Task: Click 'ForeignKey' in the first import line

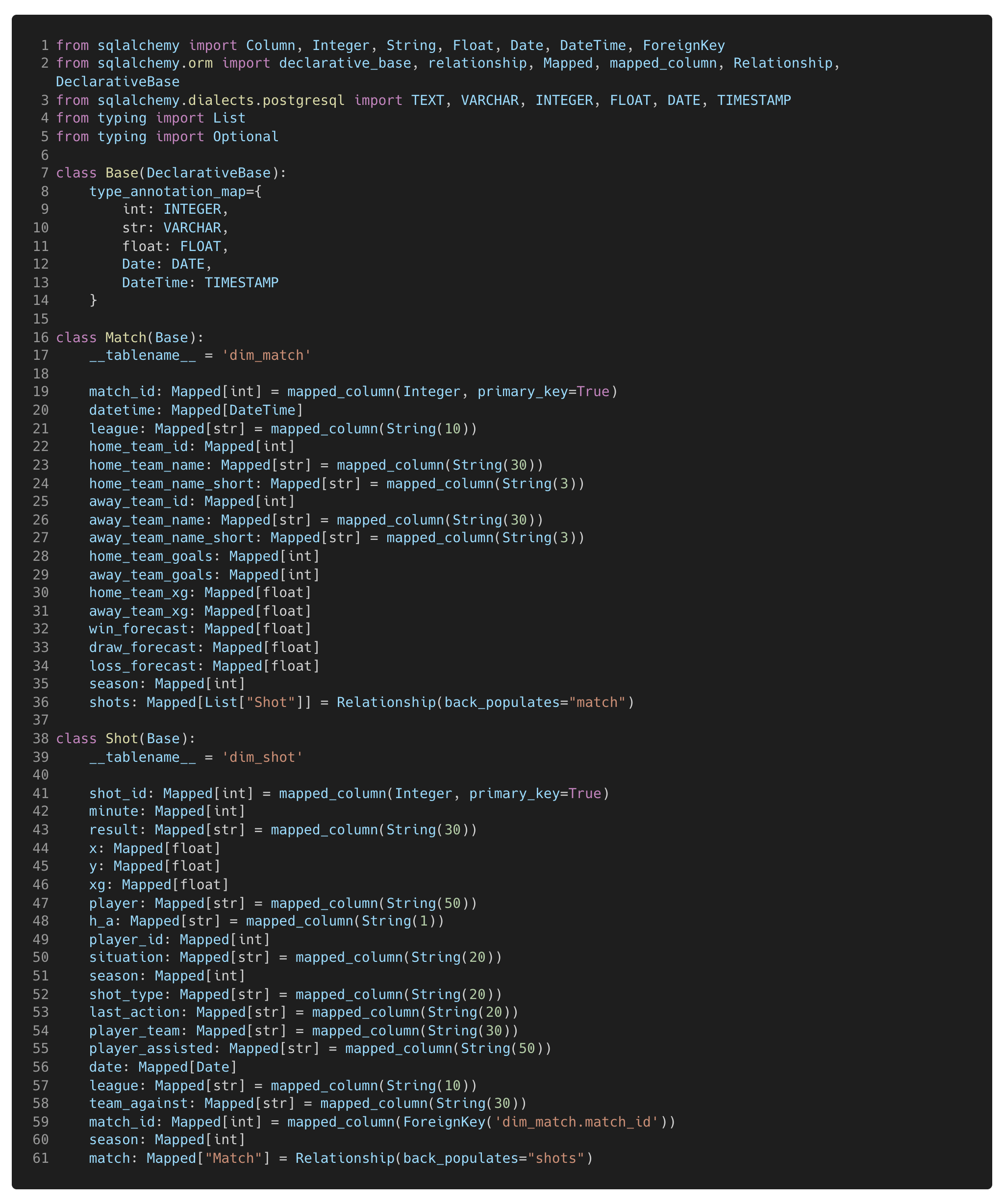Action: (683, 45)
